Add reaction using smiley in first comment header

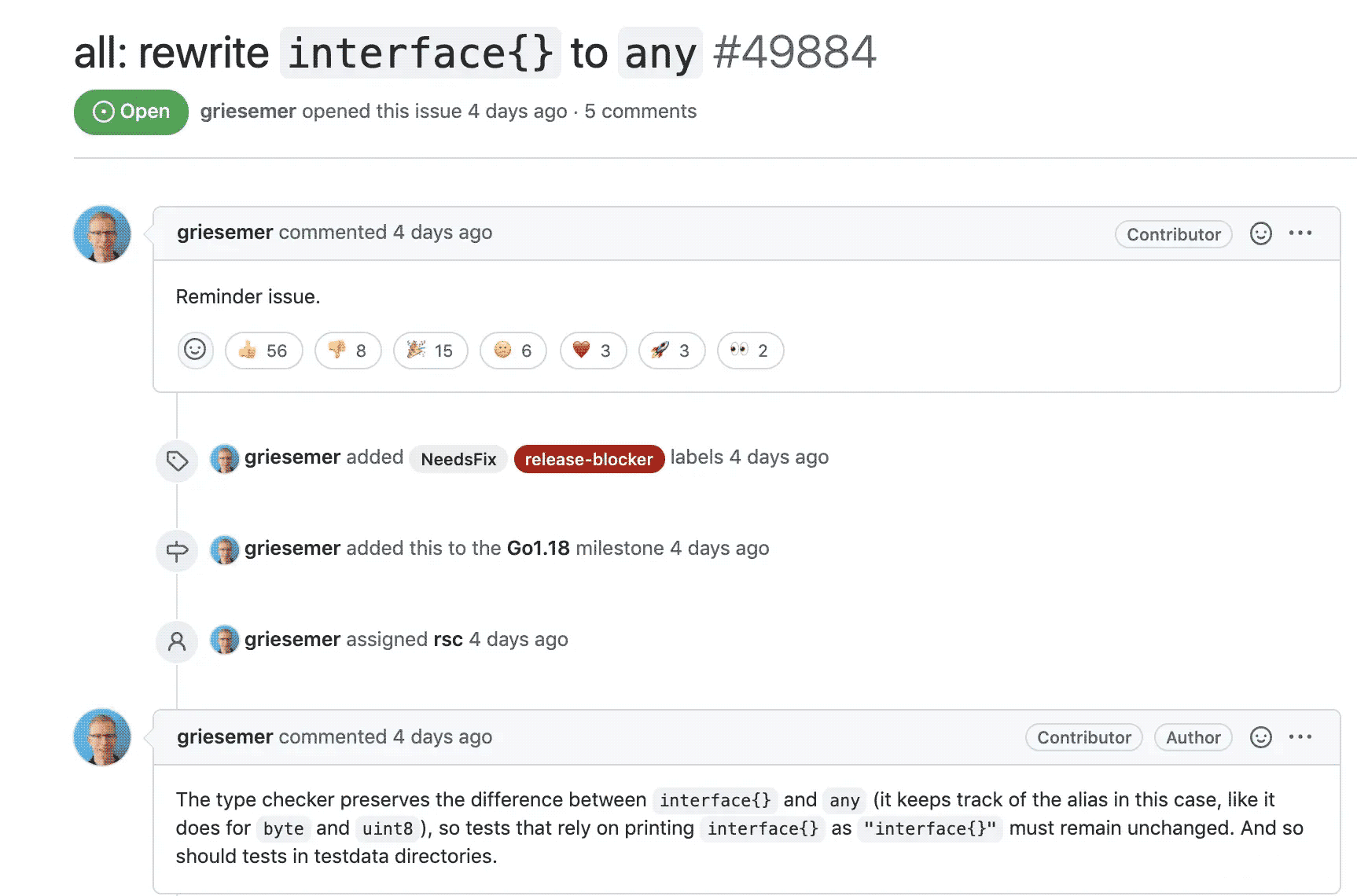point(1260,233)
